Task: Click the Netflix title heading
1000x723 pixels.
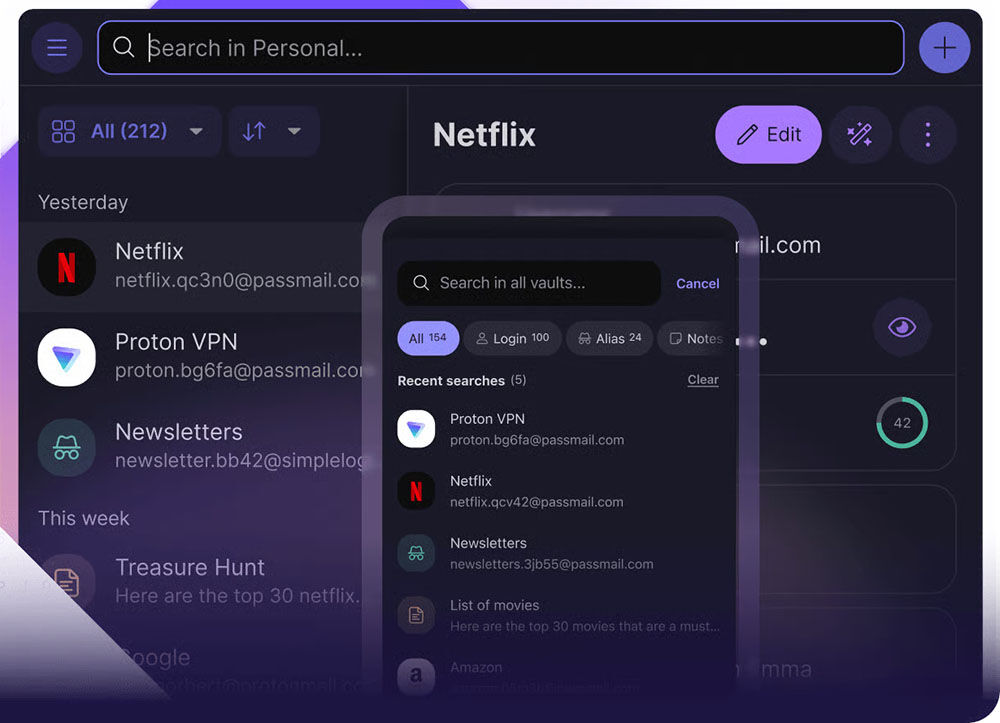Action: [484, 135]
